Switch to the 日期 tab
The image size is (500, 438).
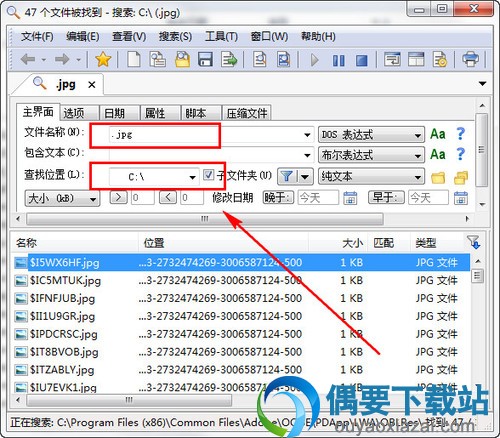tap(120, 113)
